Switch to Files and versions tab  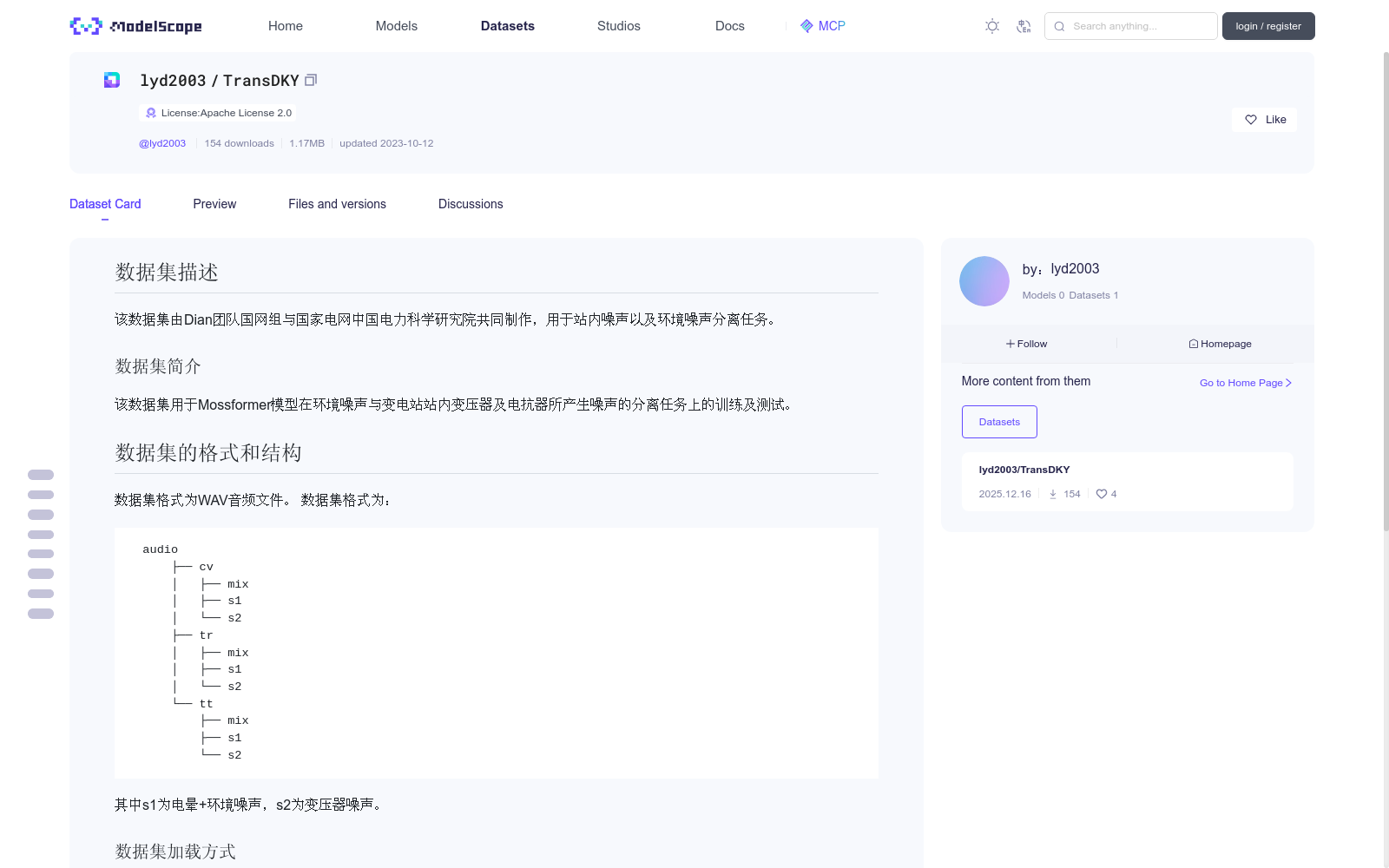(337, 204)
